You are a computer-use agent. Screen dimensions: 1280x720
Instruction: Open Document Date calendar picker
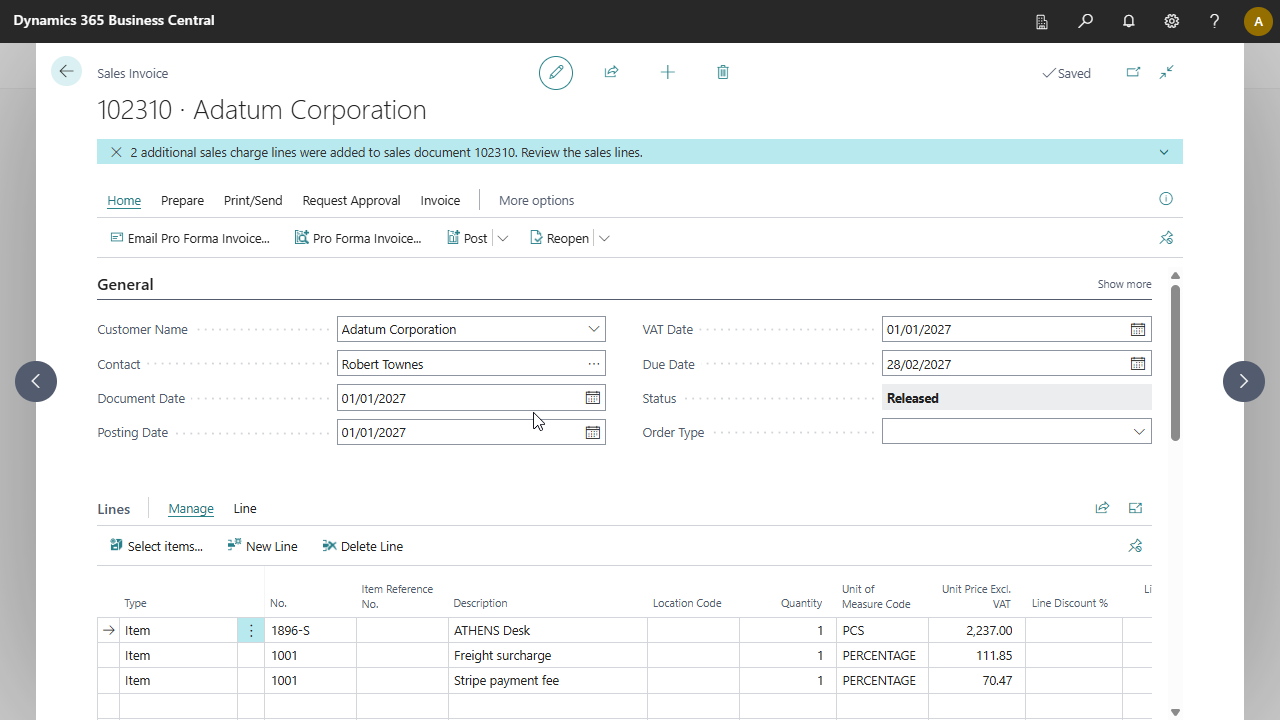(593, 398)
